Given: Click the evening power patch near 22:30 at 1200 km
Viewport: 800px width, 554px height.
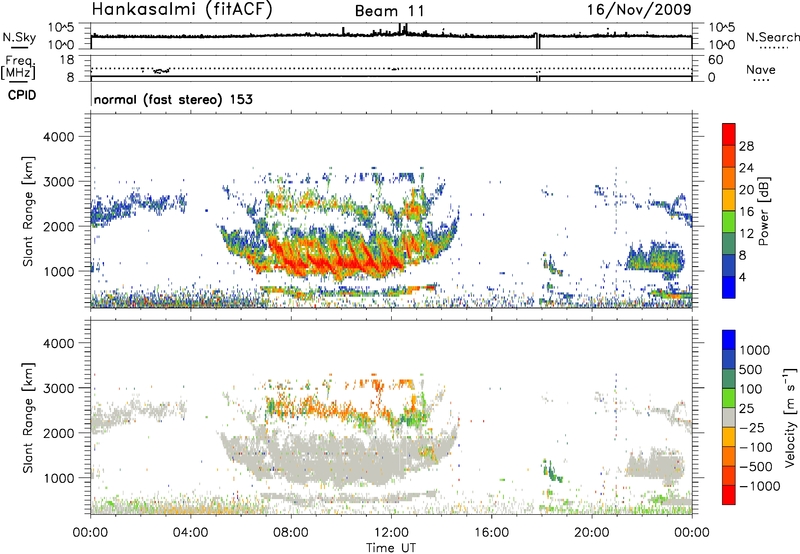Looking at the screenshot, I should (x=656, y=258).
